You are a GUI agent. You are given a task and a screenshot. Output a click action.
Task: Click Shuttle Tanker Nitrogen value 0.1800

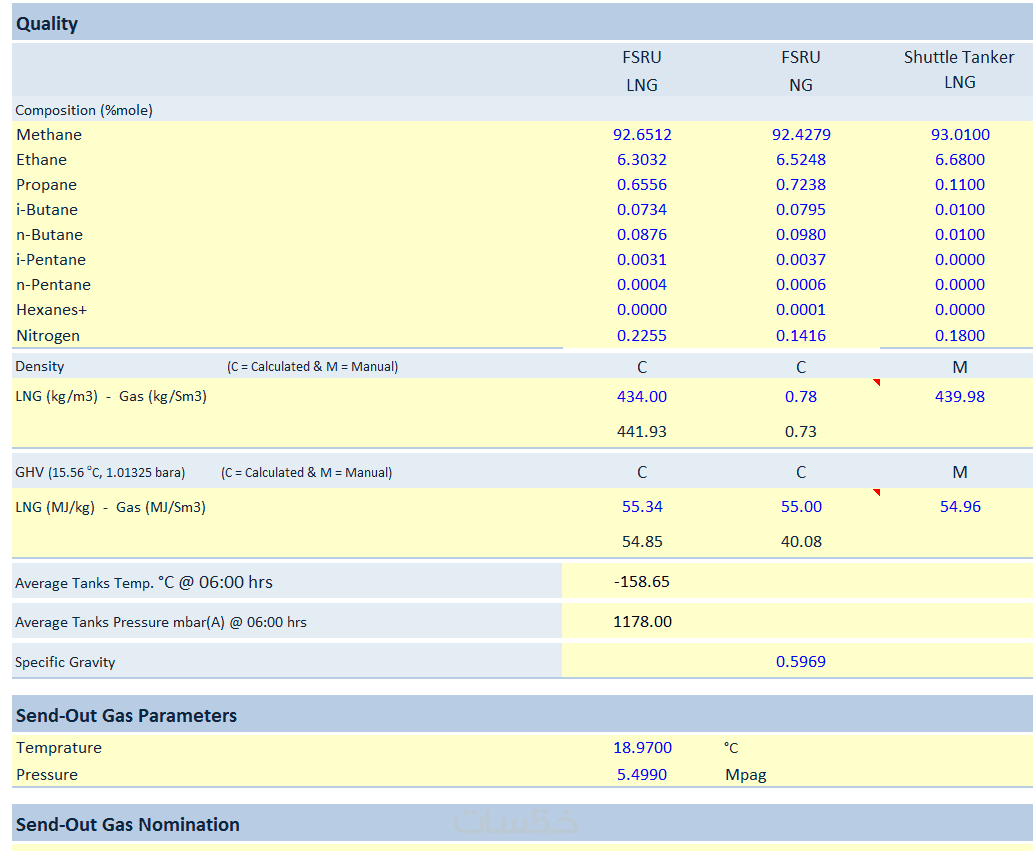(960, 335)
